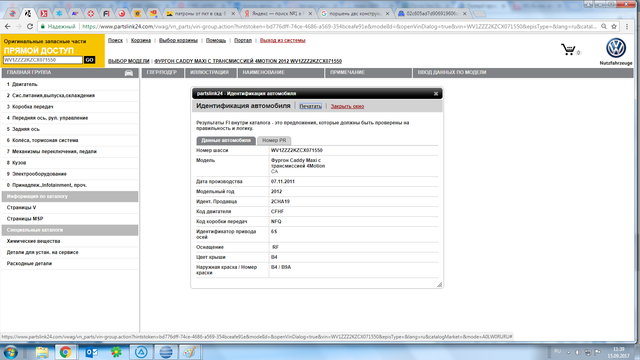Open the Windows Start menu

coord(10,352)
